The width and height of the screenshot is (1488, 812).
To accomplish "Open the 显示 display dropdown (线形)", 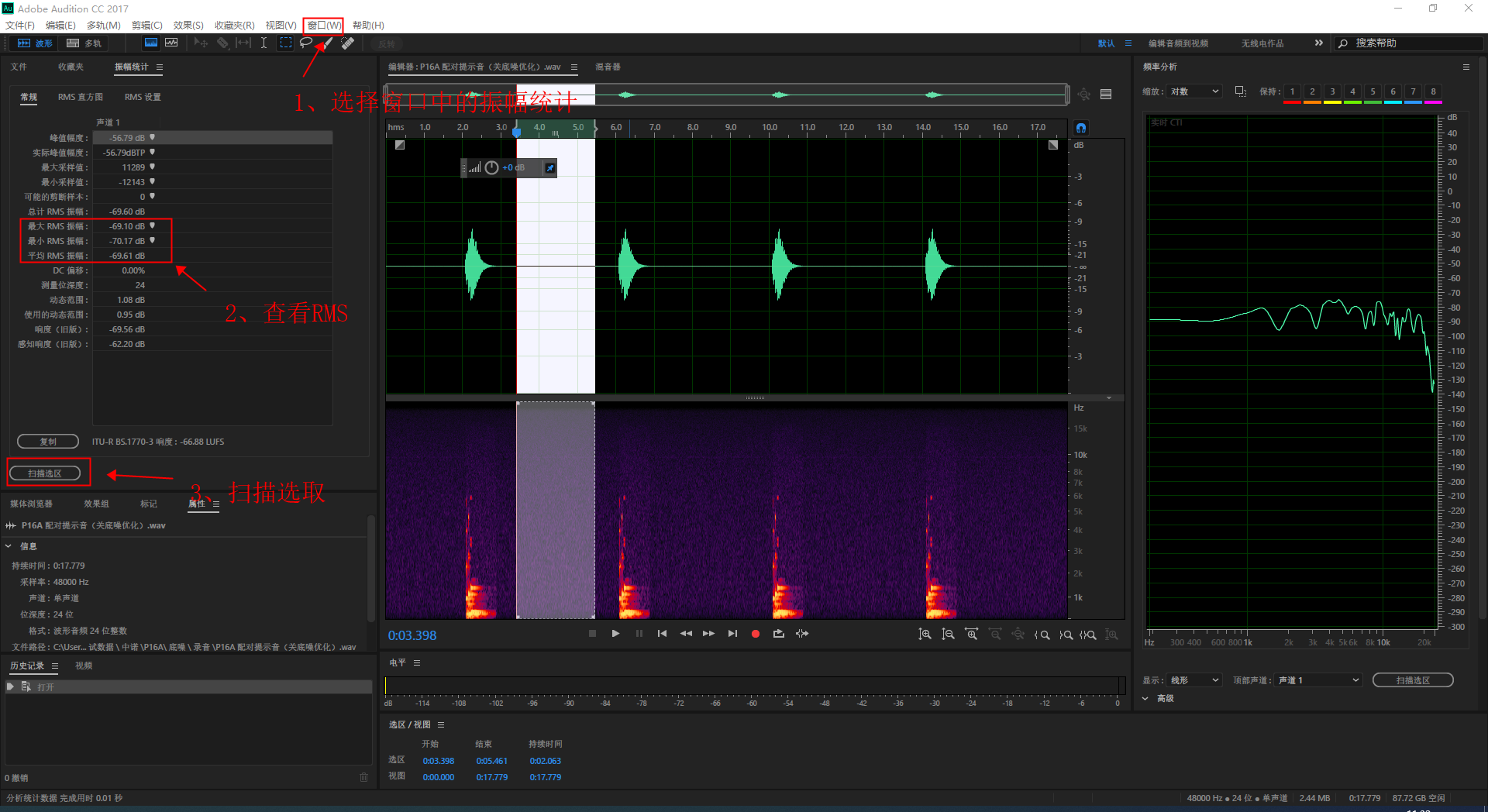I will (1194, 680).
